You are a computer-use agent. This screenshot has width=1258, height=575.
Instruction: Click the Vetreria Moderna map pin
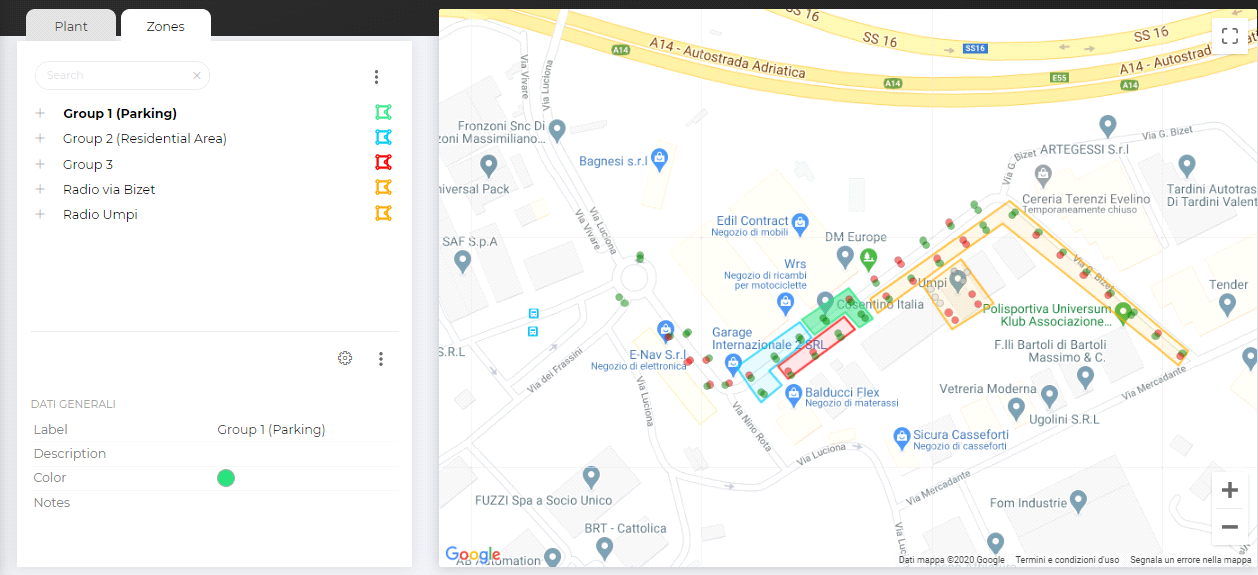(x=1049, y=394)
